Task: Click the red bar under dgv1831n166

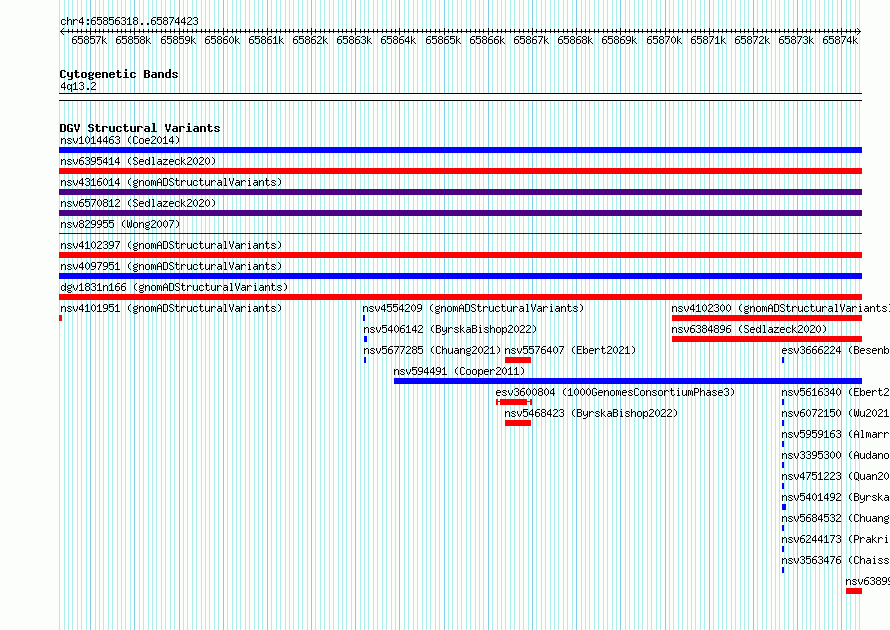Action: point(460,297)
